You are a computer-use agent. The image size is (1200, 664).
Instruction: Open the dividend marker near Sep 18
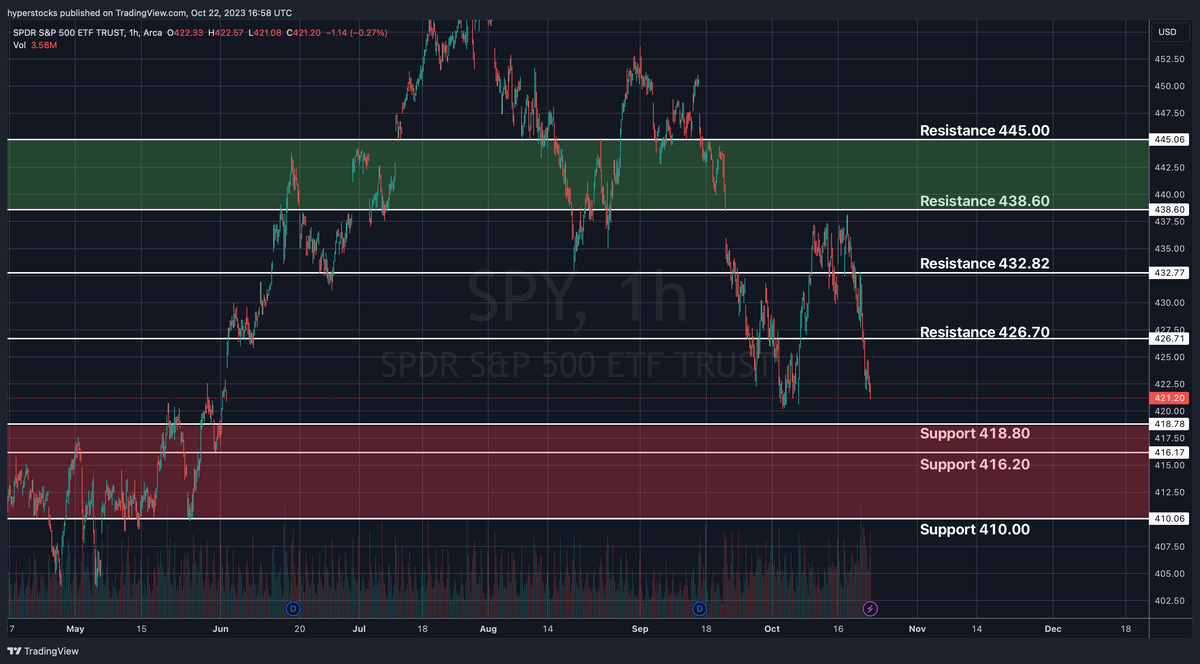[x=699, y=608]
